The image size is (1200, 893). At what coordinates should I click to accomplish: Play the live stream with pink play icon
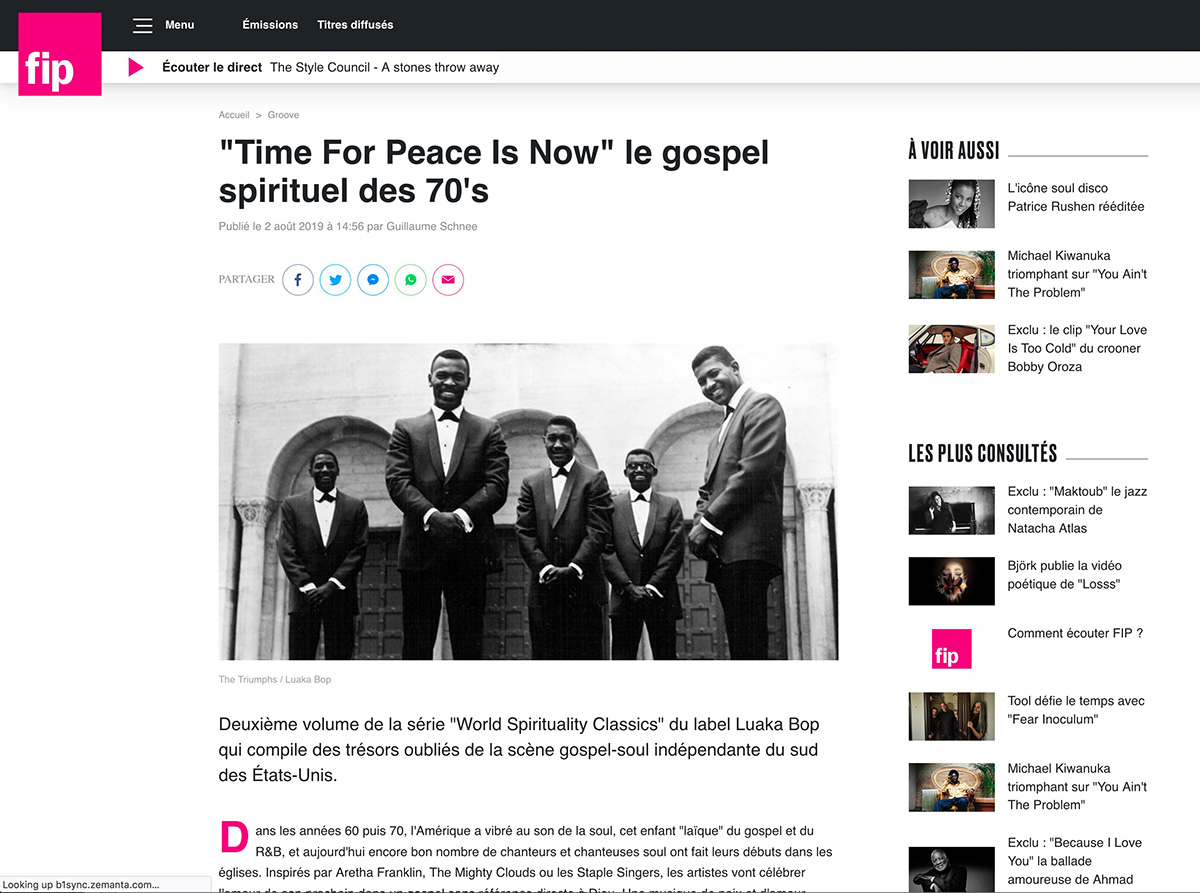coord(136,67)
